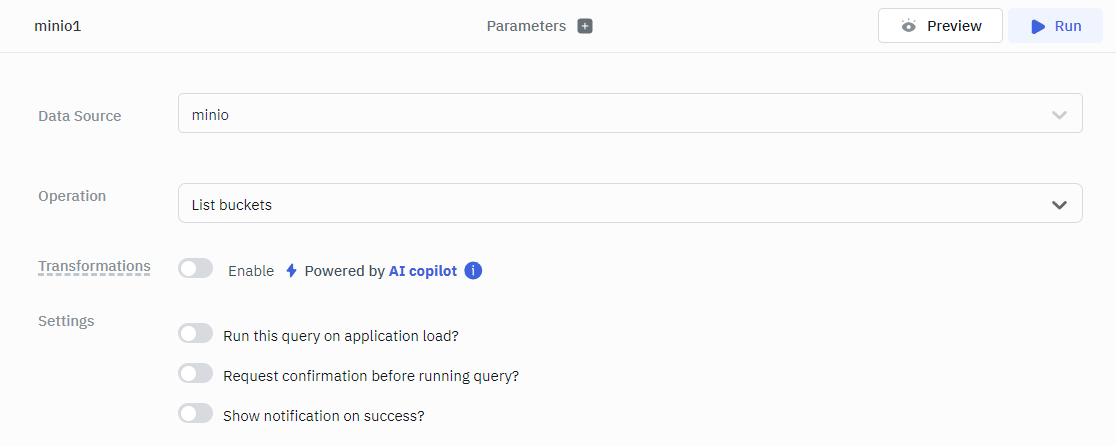1116x446 pixels.
Task: Select the minio data source field
Action: 600,114
